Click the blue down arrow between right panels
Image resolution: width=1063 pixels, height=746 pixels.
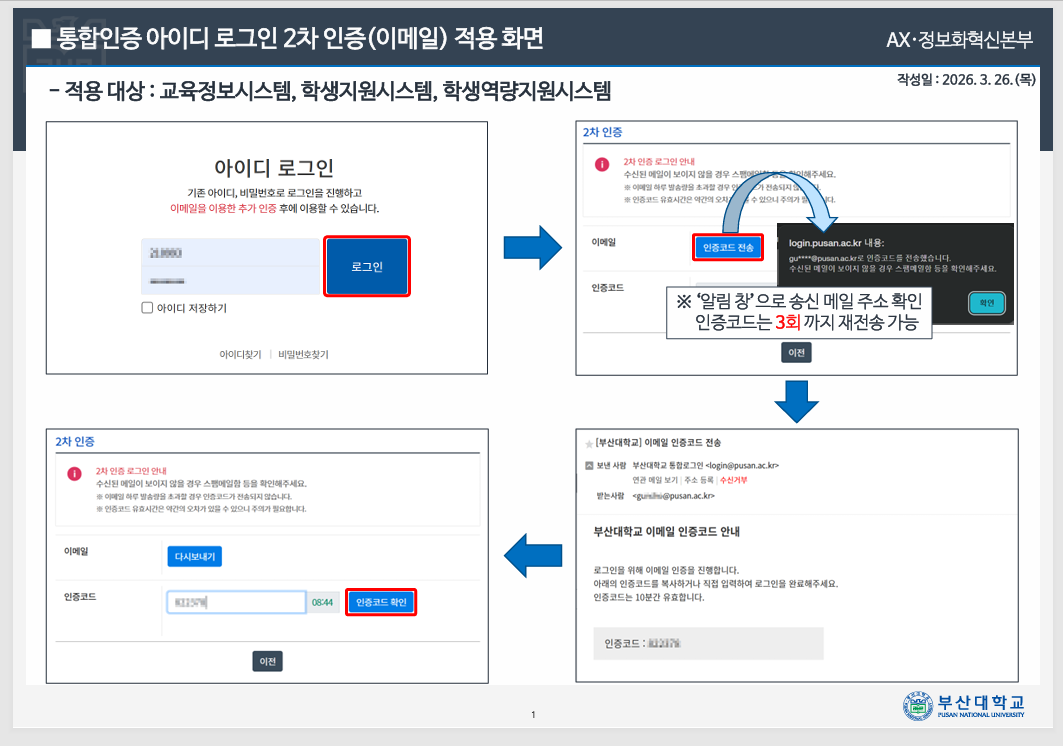[x=797, y=401]
